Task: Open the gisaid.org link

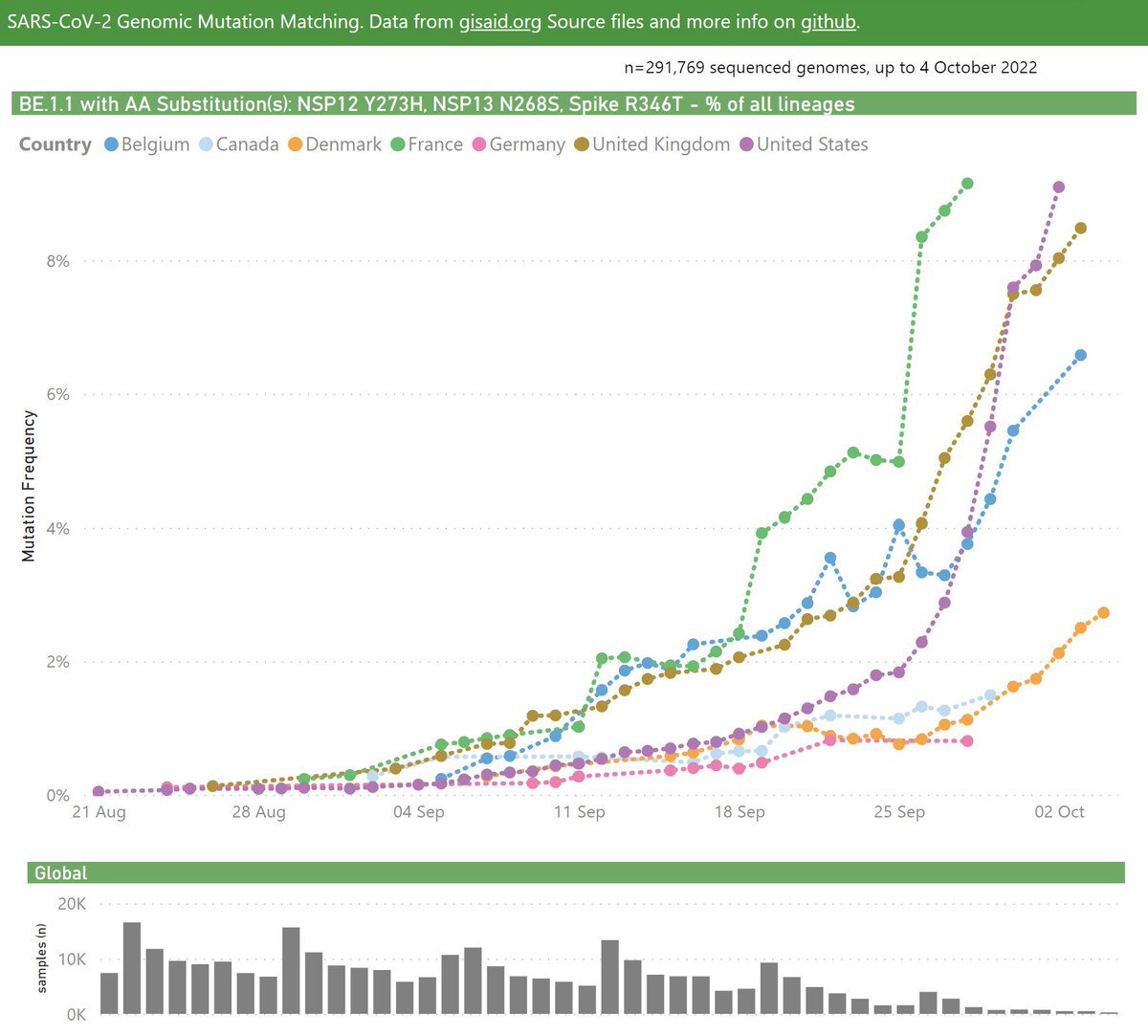Action: (x=501, y=21)
